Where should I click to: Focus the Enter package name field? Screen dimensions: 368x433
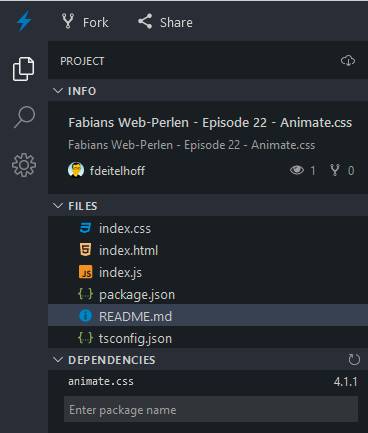tap(211, 410)
